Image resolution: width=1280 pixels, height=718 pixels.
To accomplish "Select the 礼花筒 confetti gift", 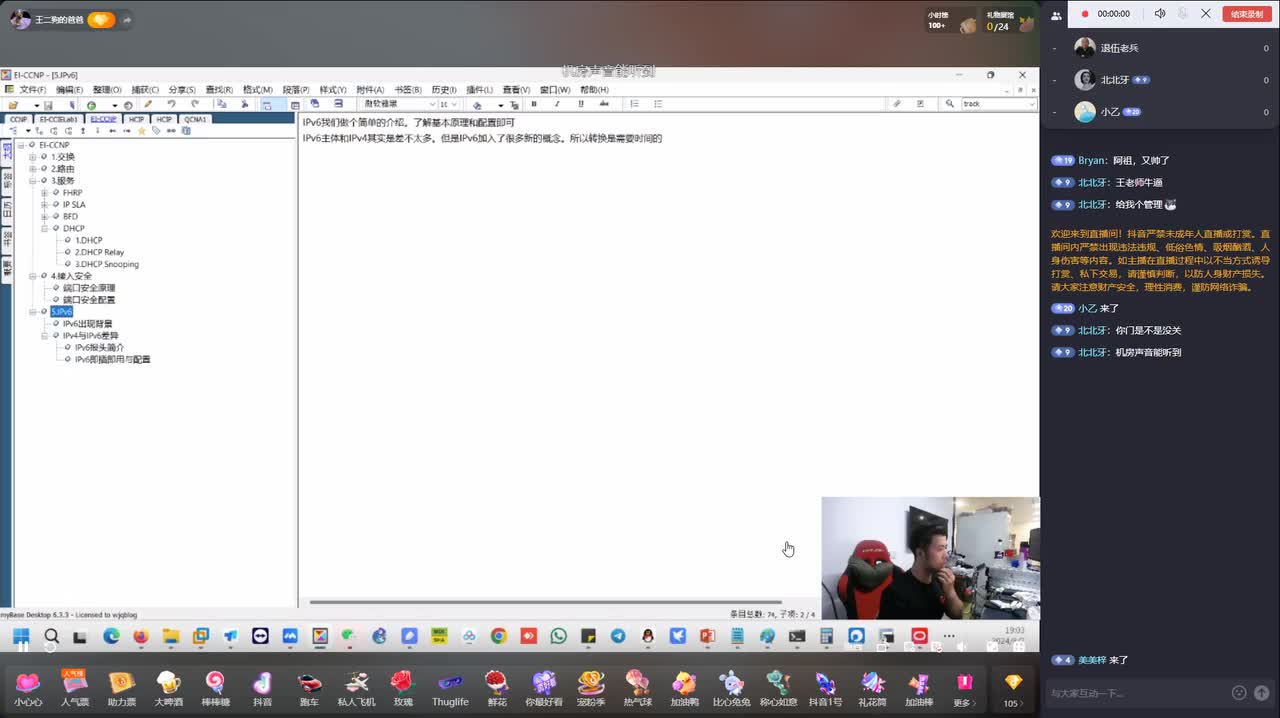I will (872, 688).
